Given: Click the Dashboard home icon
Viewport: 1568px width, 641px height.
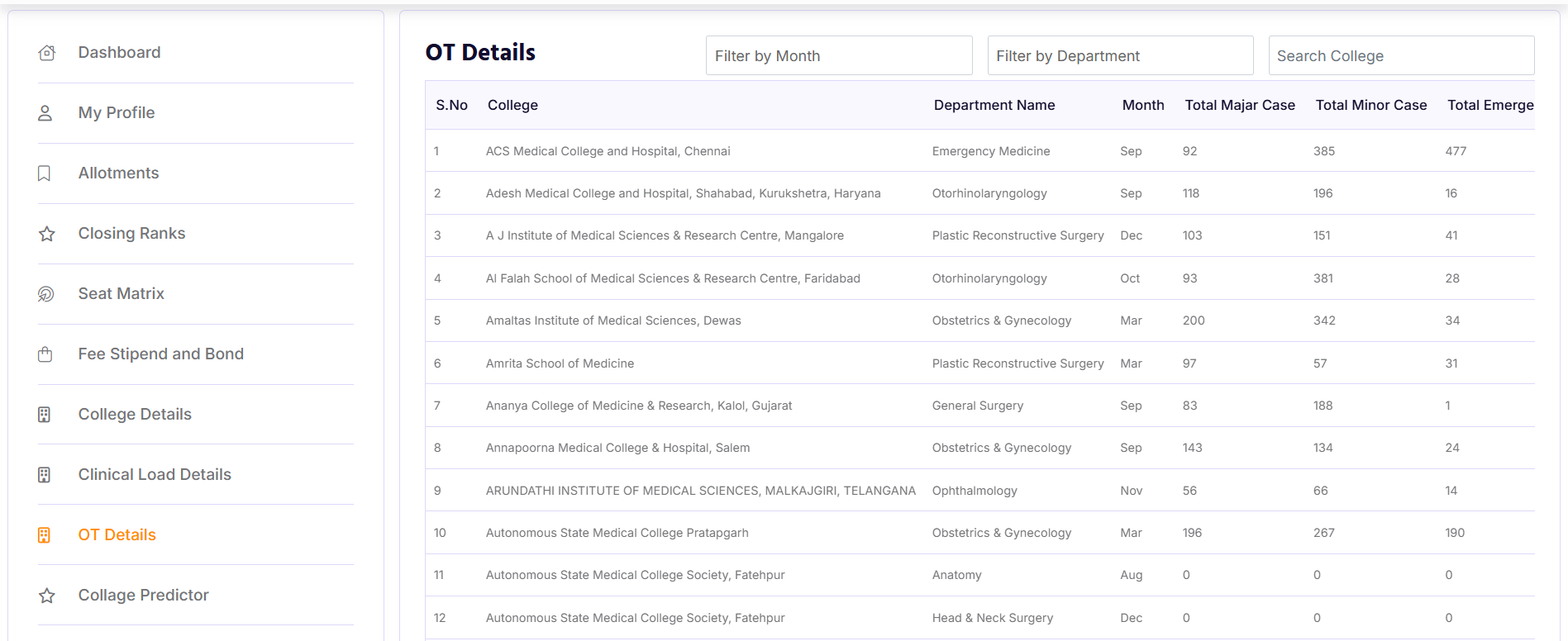Looking at the screenshot, I should click(47, 53).
